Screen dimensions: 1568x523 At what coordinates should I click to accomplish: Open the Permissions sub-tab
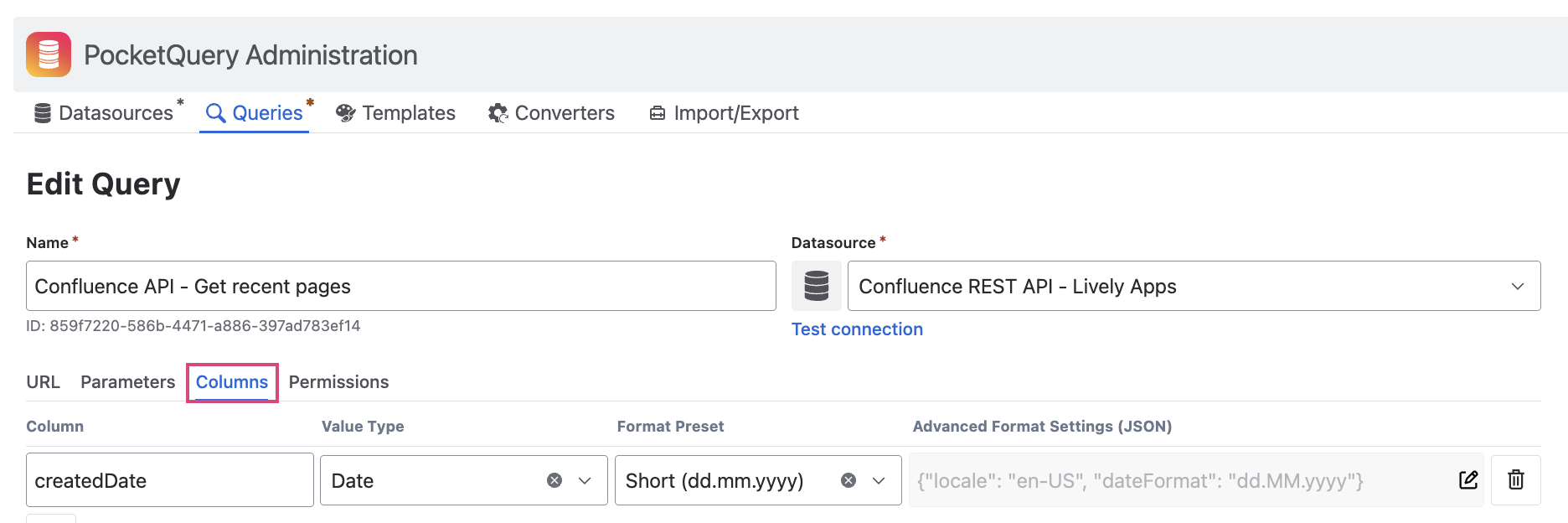tap(338, 382)
